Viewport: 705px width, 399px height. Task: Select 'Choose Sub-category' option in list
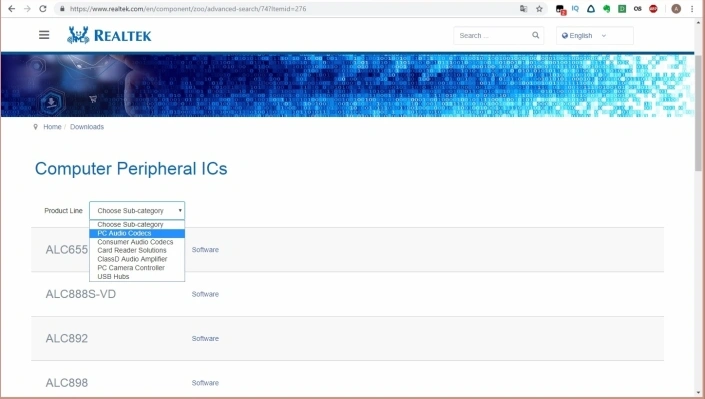[x=137, y=224]
